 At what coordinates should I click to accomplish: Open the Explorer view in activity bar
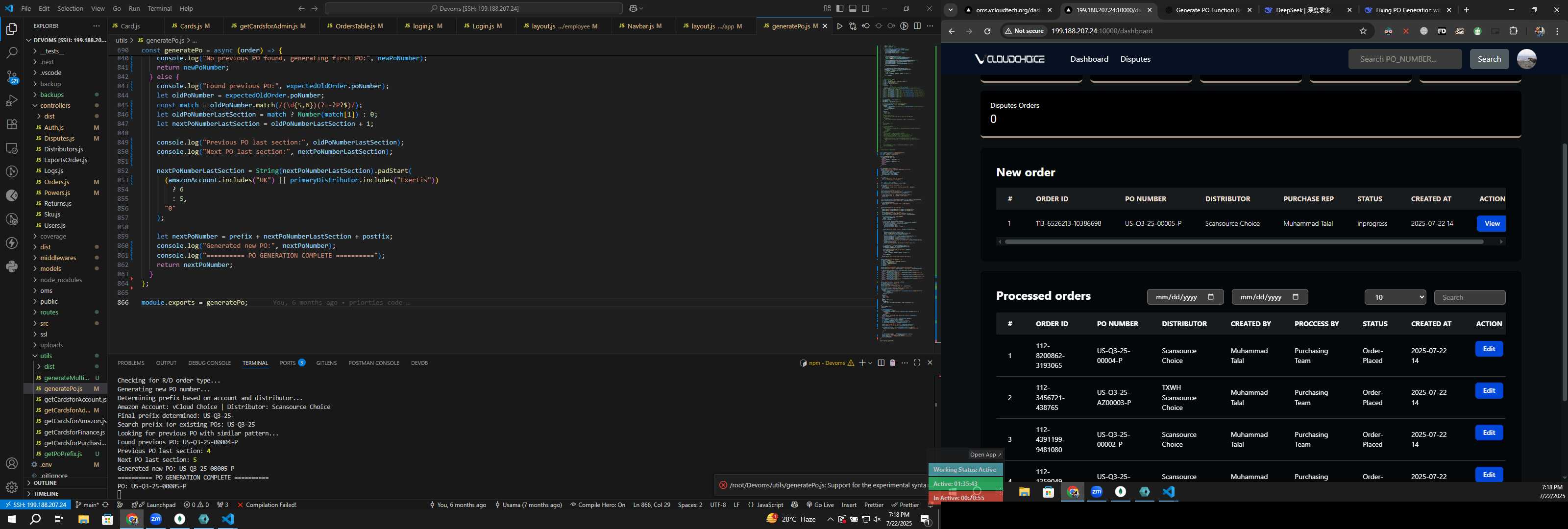pyautogui.click(x=12, y=28)
